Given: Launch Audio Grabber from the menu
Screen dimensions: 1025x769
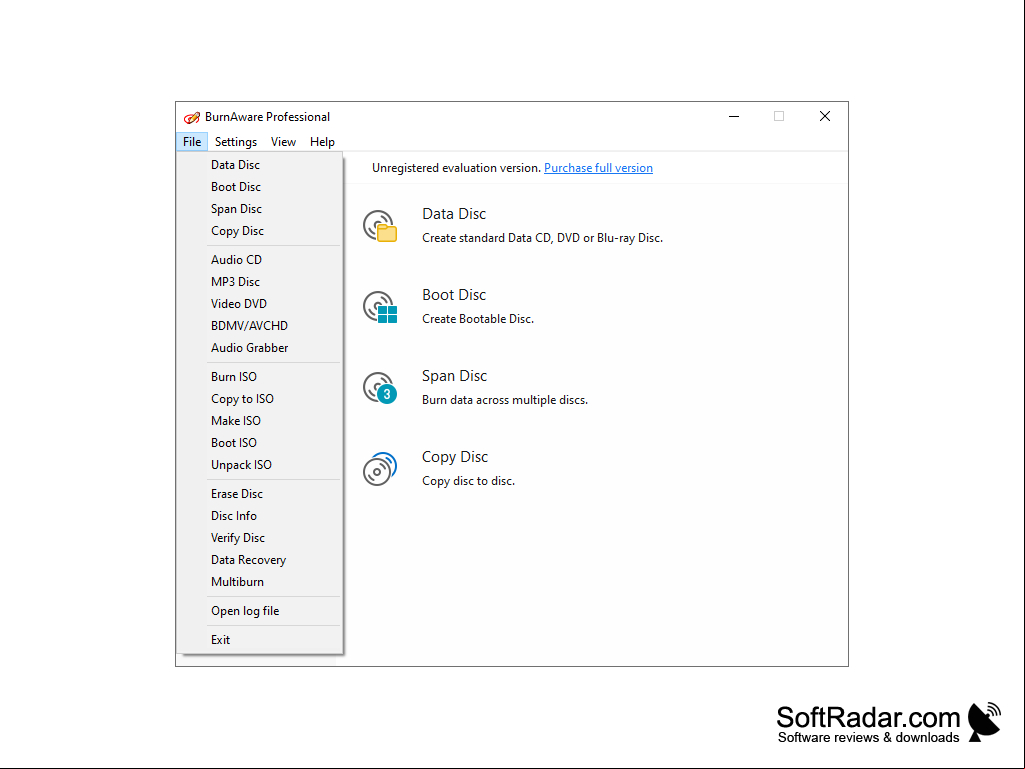Looking at the screenshot, I should coord(260,348).
